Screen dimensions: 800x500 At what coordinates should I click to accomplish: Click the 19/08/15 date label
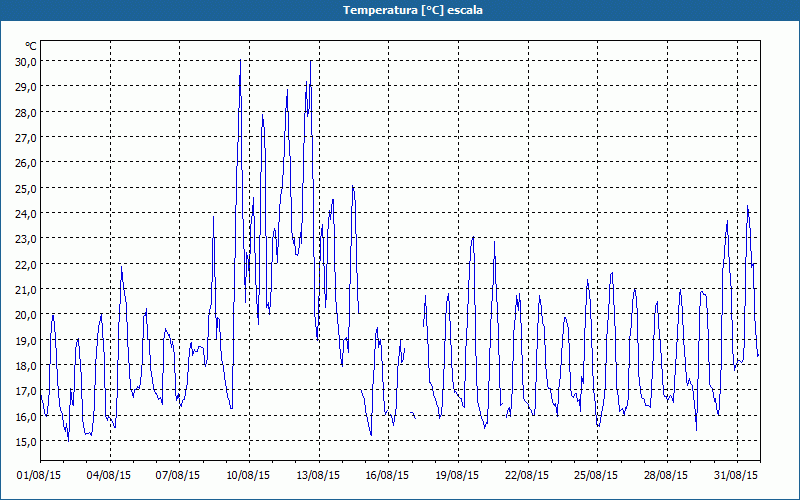[457, 475]
